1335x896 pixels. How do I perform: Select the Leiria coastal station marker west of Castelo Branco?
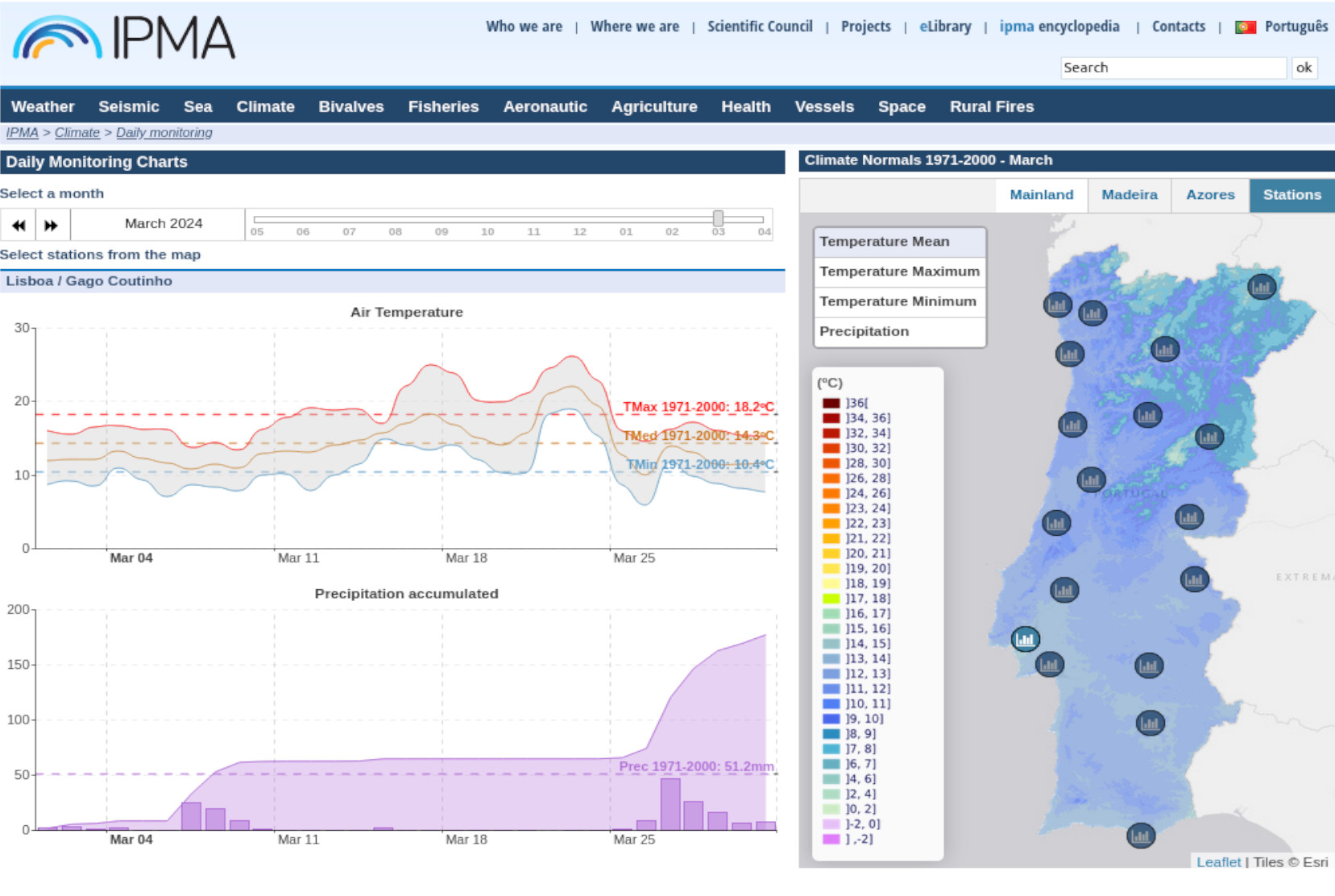1056,523
